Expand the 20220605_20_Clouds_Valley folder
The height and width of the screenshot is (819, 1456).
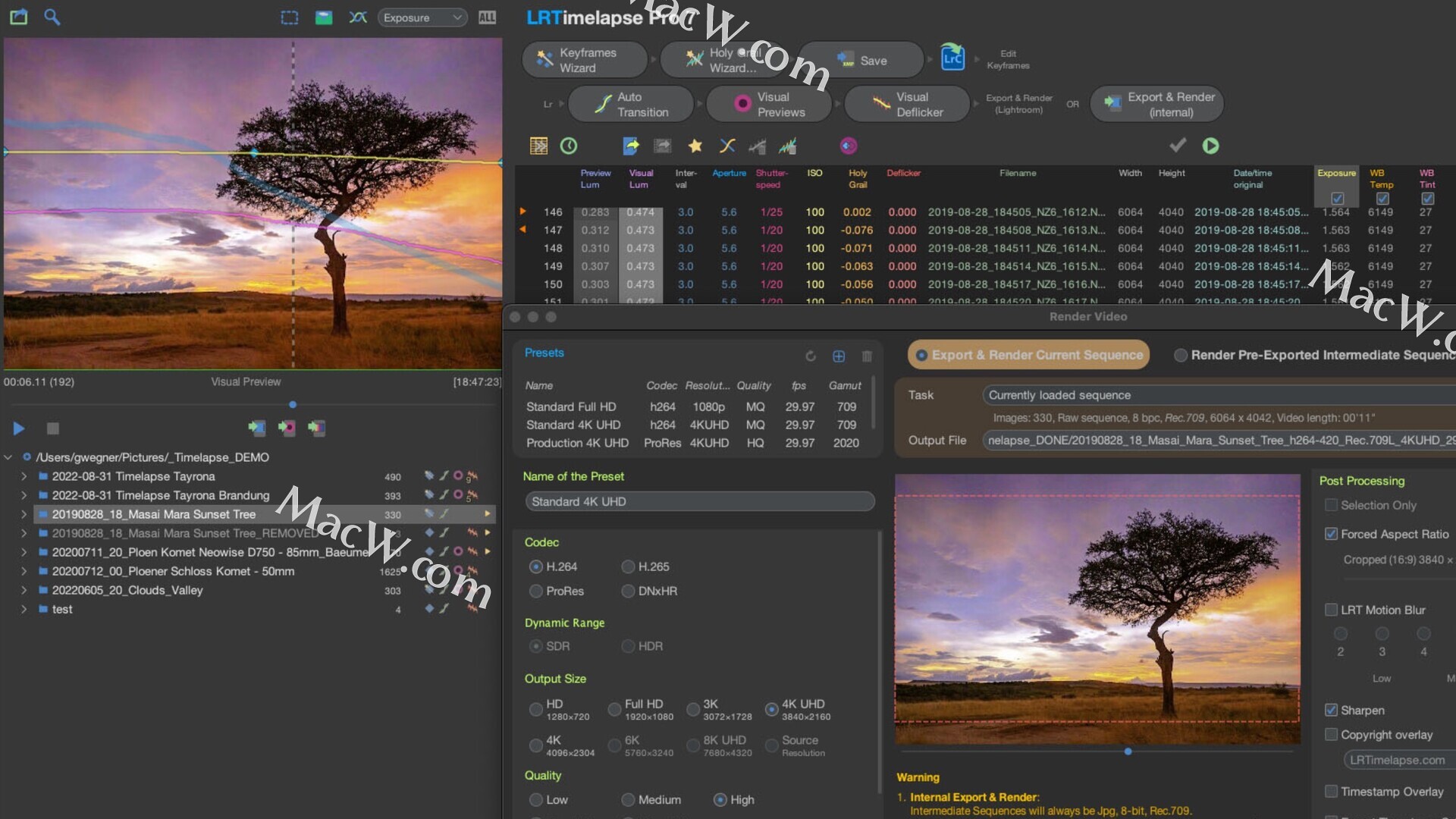pyautogui.click(x=24, y=590)
